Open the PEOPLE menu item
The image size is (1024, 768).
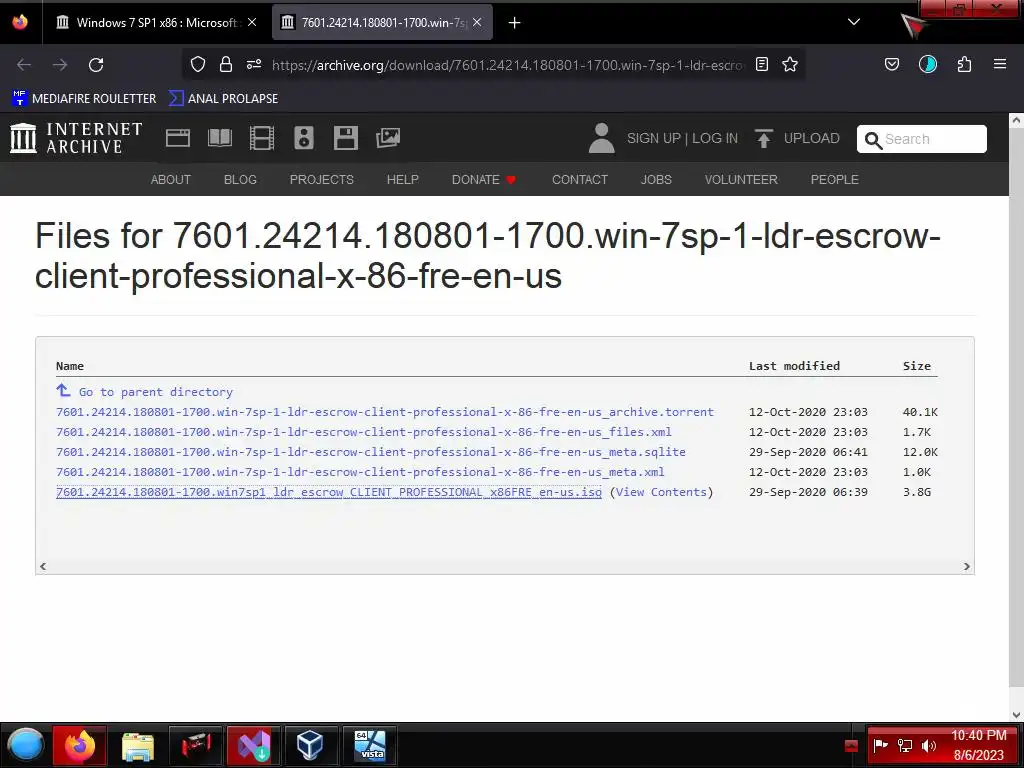click(x=835, y=180)
